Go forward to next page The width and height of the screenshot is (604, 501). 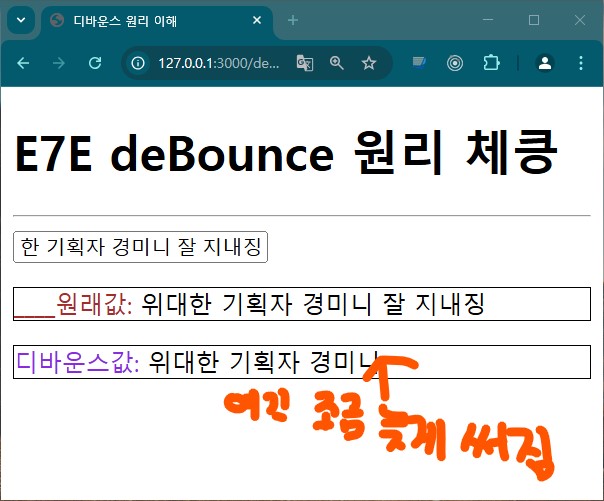[x=59, y=63]
